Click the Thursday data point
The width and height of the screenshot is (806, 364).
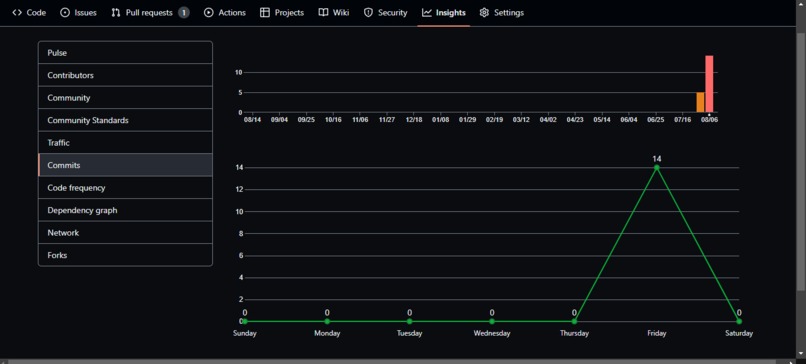click(x=574, y=321)
